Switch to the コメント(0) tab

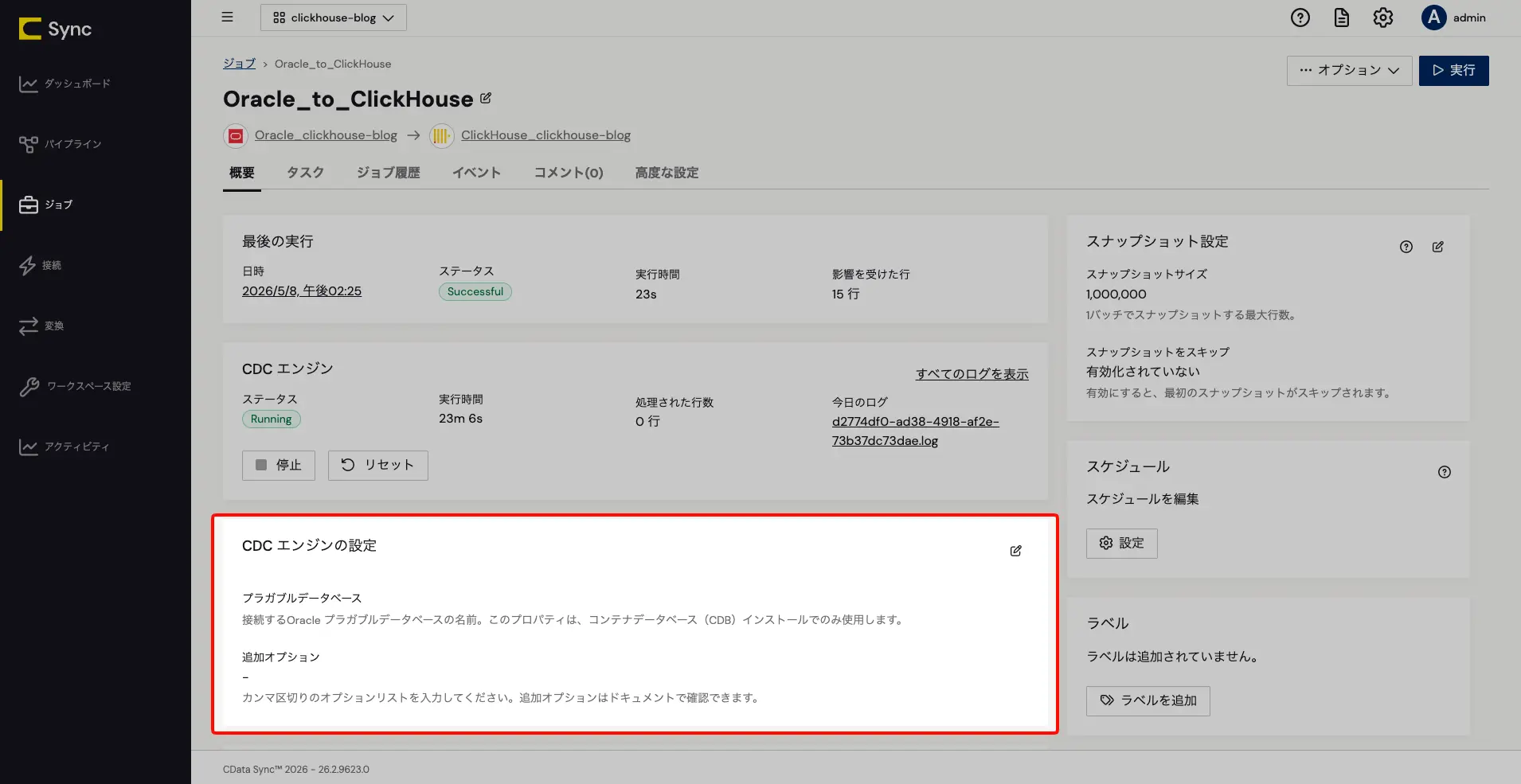569,173
